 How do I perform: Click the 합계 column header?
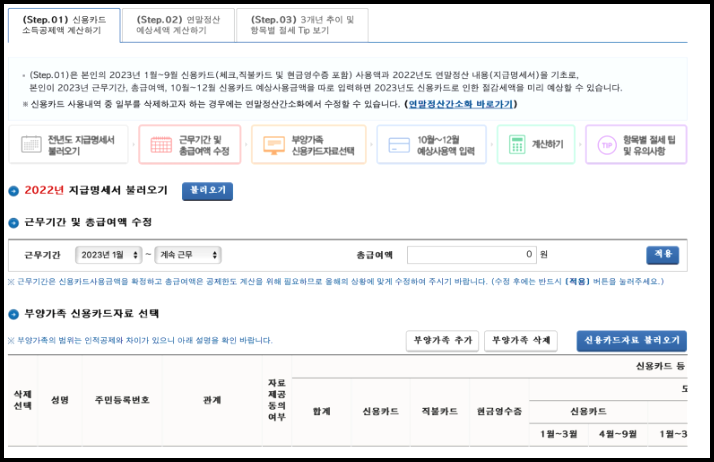[x=321, y=411]
